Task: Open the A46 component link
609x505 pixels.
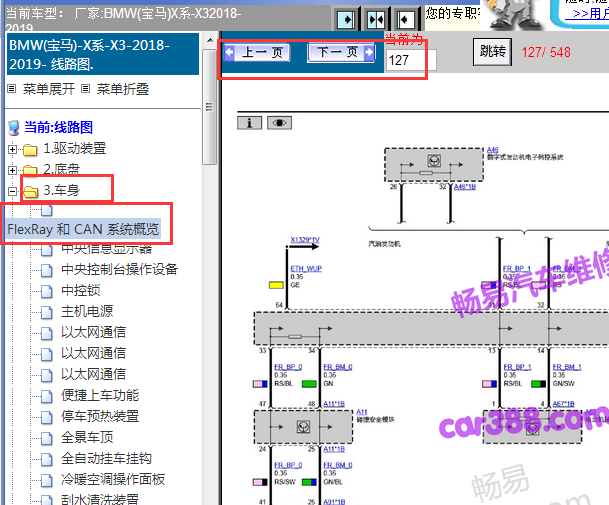Action: pyautogui.click(x=492, y=150)
